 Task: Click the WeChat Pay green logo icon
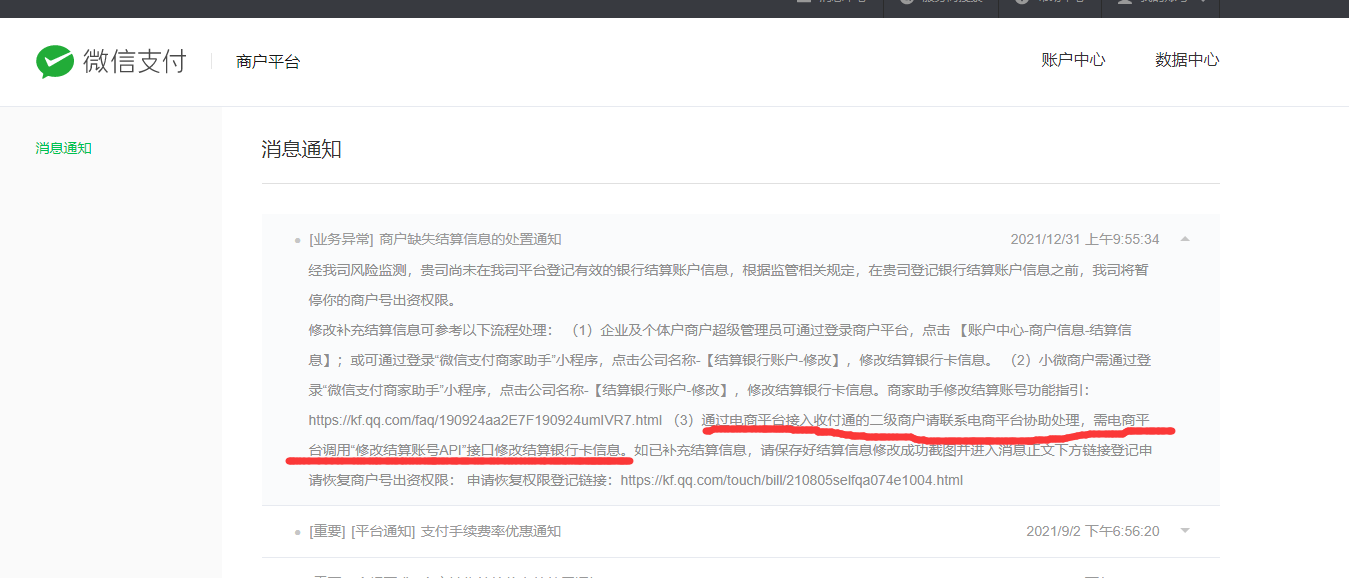(x=55, y=61)
